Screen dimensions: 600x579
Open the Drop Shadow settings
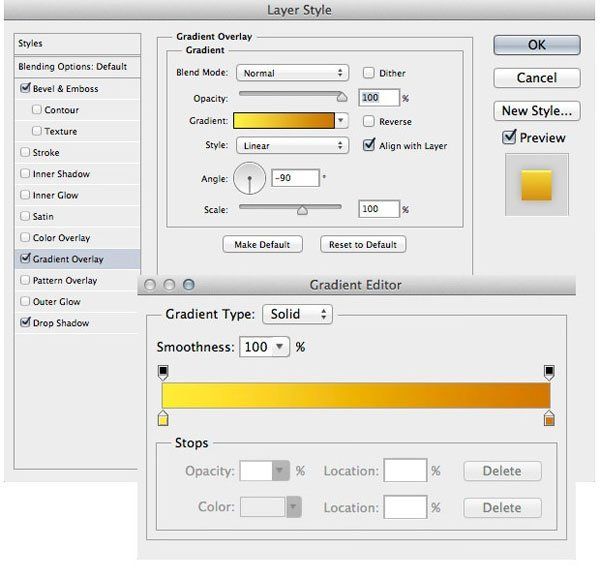(x=60, y=323)
